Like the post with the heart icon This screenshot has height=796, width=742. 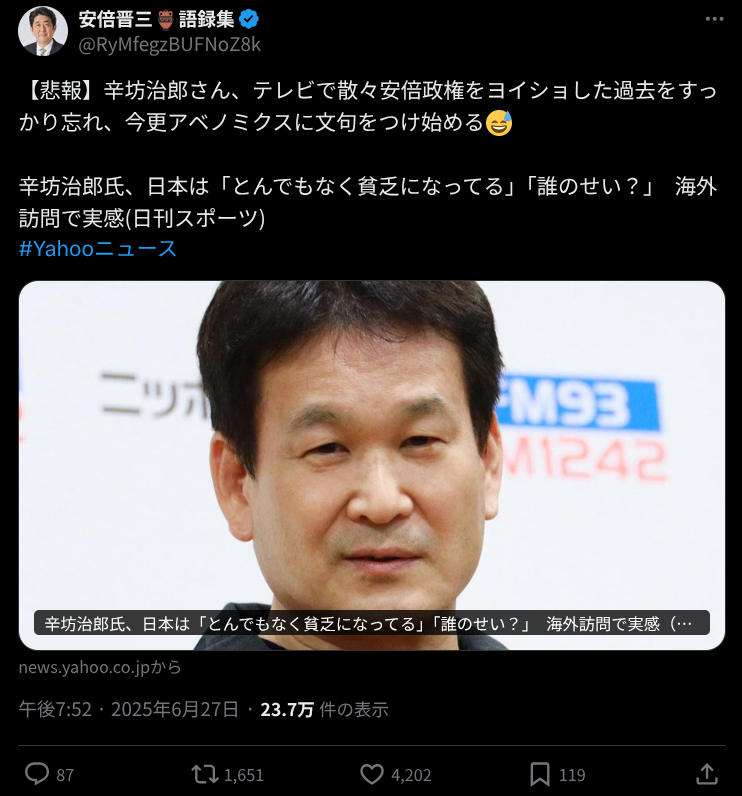coord(372,775)
